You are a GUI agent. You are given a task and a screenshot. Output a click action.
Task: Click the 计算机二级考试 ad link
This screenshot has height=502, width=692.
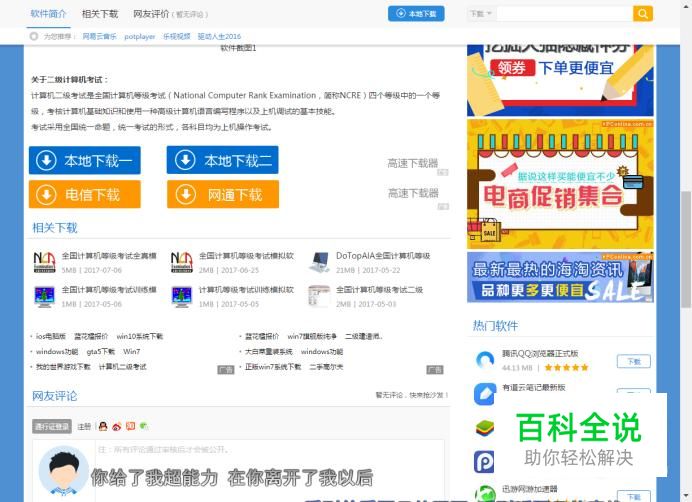[122, 367]
